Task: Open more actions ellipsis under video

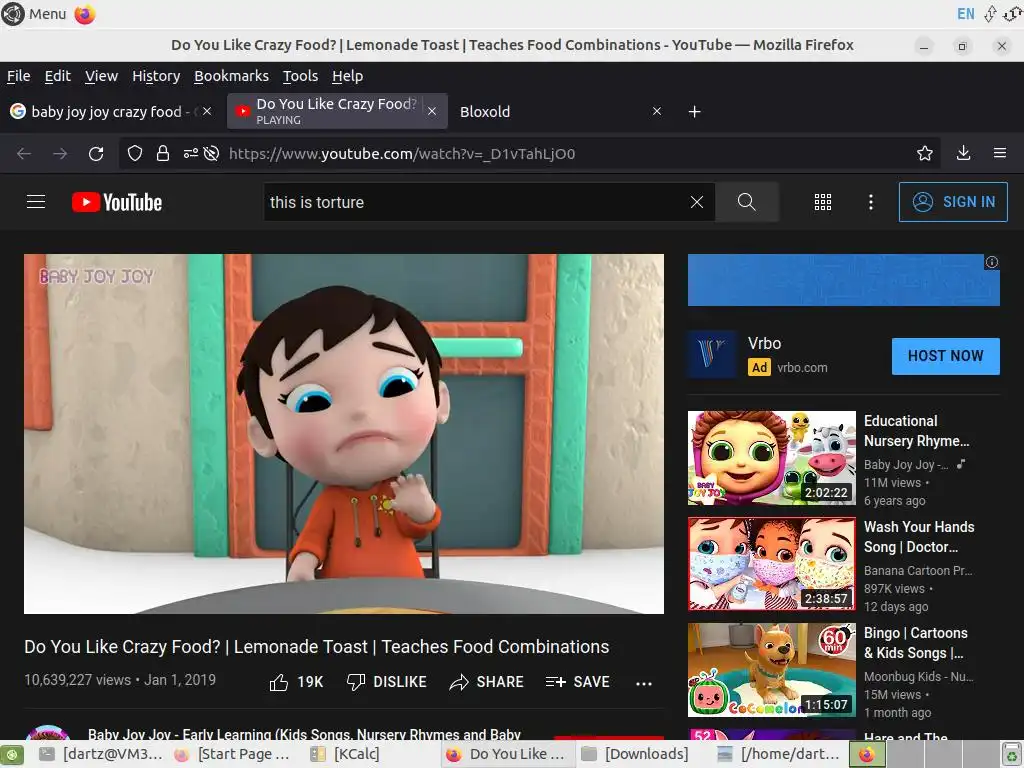Action: 644,683
